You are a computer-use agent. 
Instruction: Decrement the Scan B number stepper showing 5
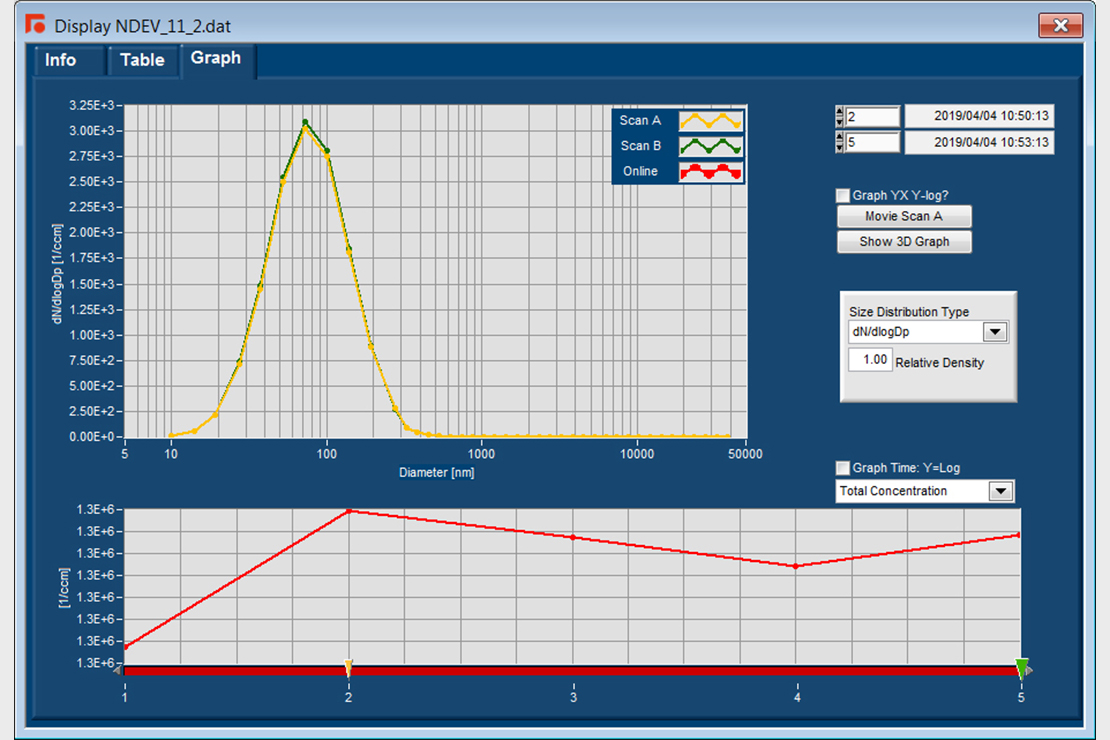point(840,147)
